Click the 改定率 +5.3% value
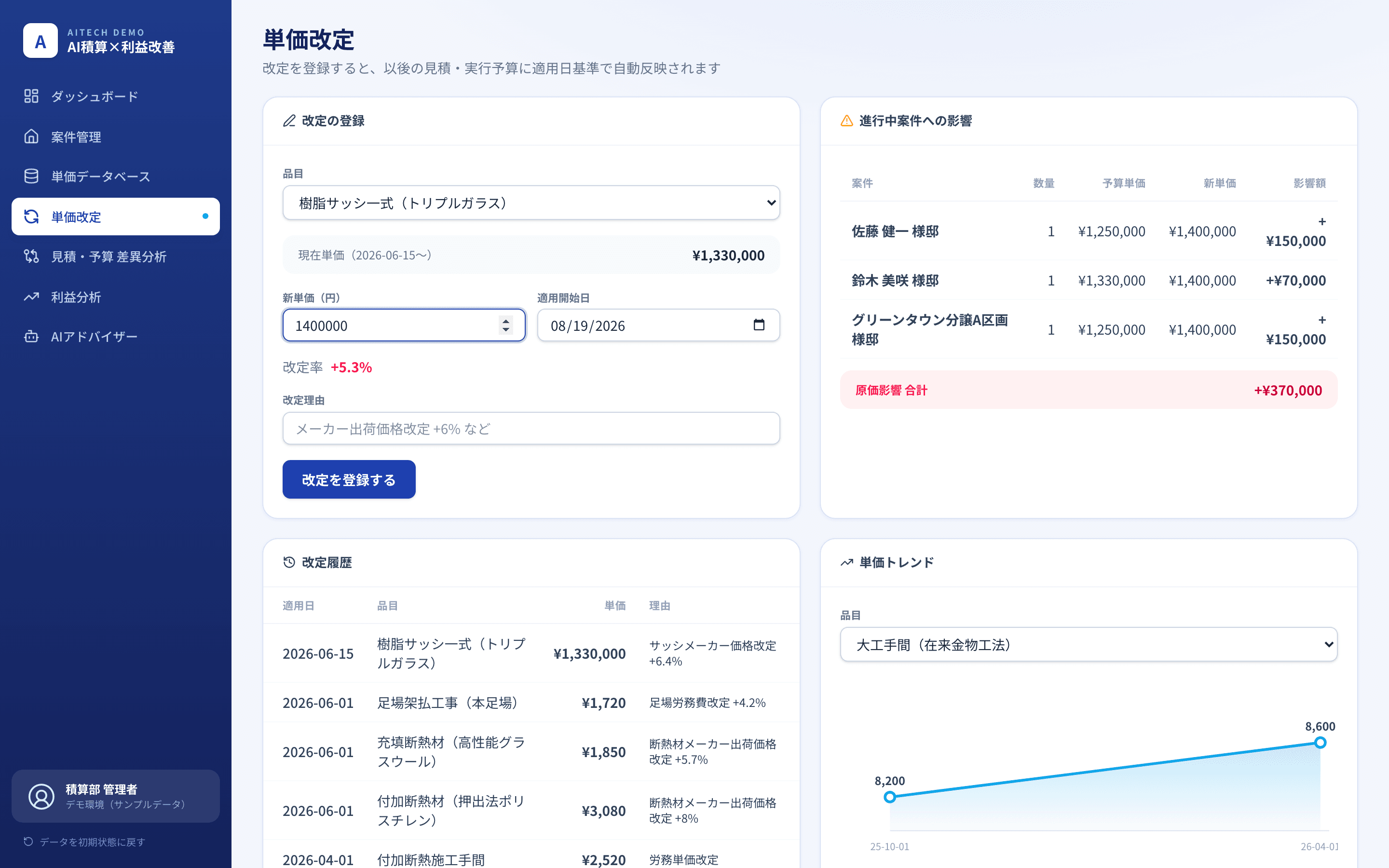The width and height of the screenshot is (1389, 868). 351,367
